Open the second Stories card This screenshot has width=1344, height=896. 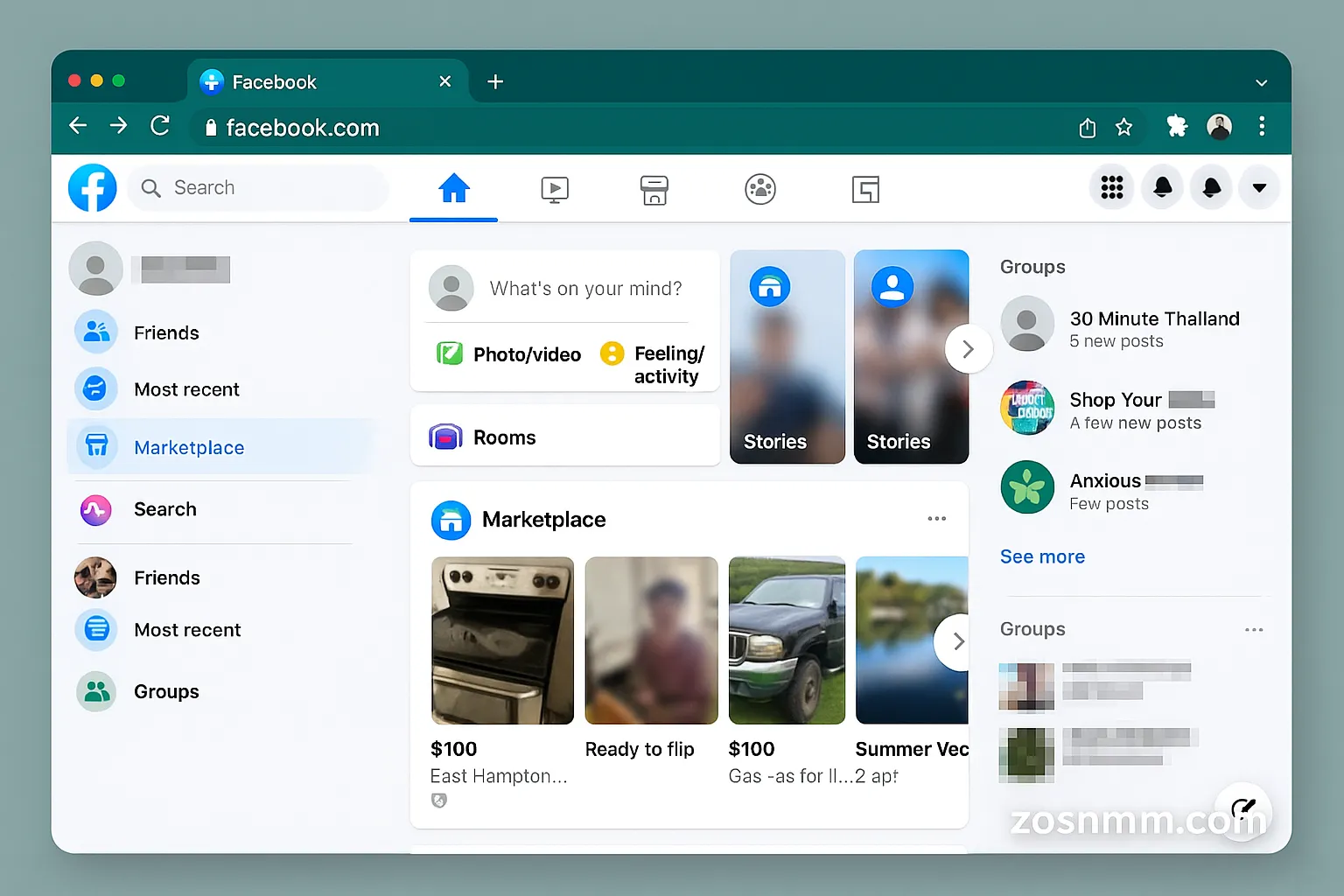tap(911, 356)
